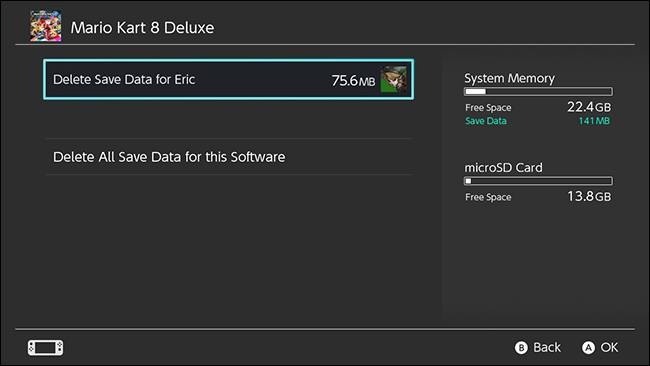650x366 pixels.
Task: Click the 13.8 GB free space value
Action: point(589,196)
